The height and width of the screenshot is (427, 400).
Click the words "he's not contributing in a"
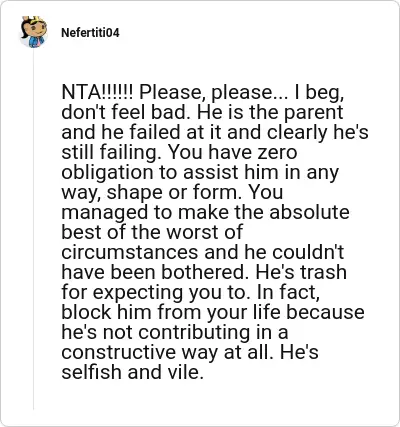pyautogui.click(x=175, y=332)
